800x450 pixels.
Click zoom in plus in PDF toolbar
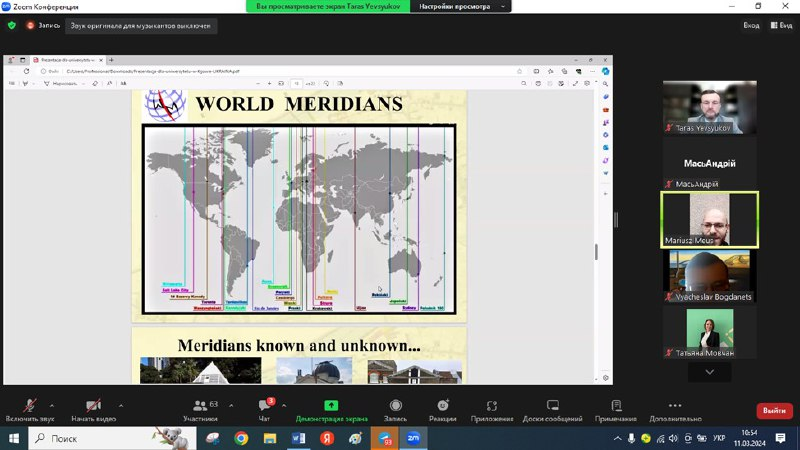[269, 84]
